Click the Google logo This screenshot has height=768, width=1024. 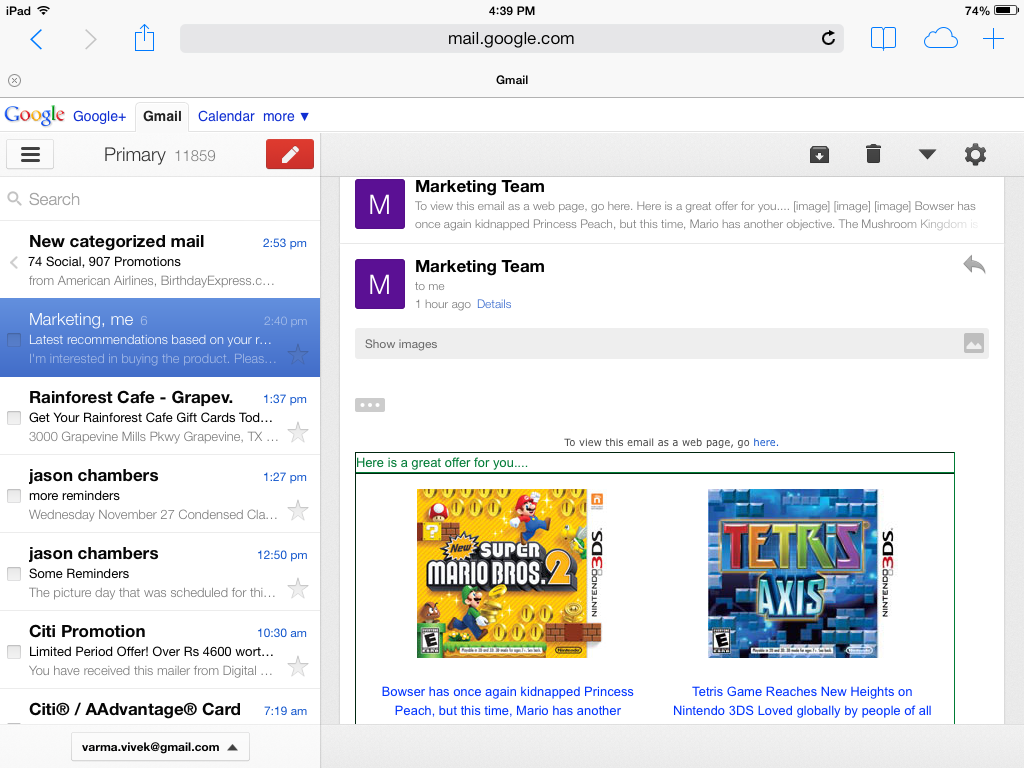35,116
